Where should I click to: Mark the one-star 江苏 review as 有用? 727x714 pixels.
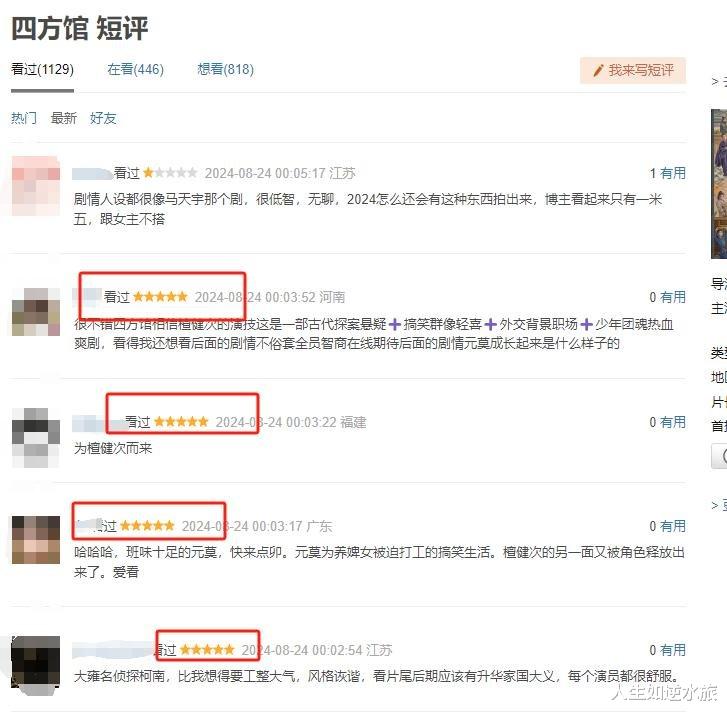coord(673,173)
